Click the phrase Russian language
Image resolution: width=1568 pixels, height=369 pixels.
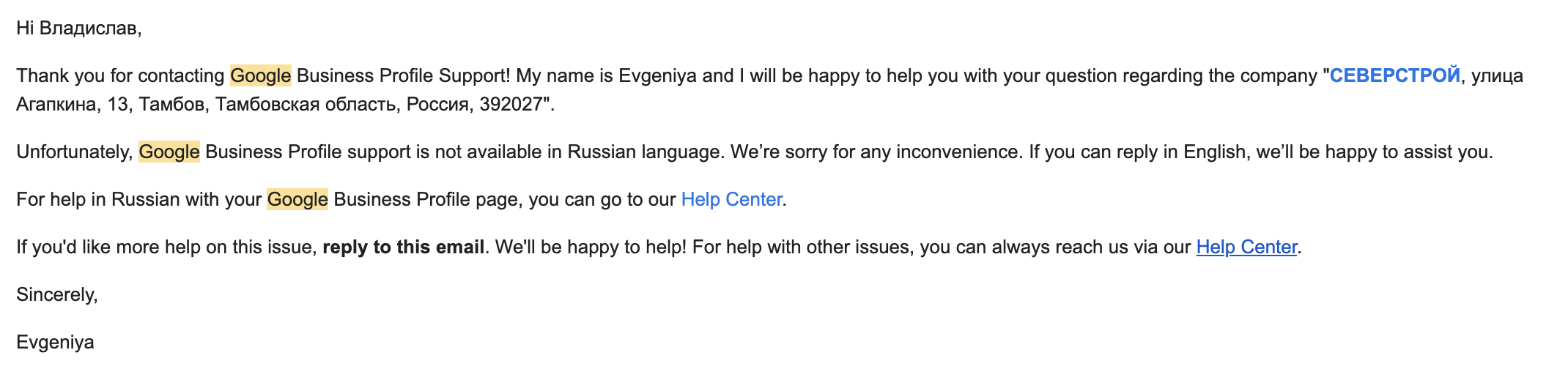(x=646, y=152)
